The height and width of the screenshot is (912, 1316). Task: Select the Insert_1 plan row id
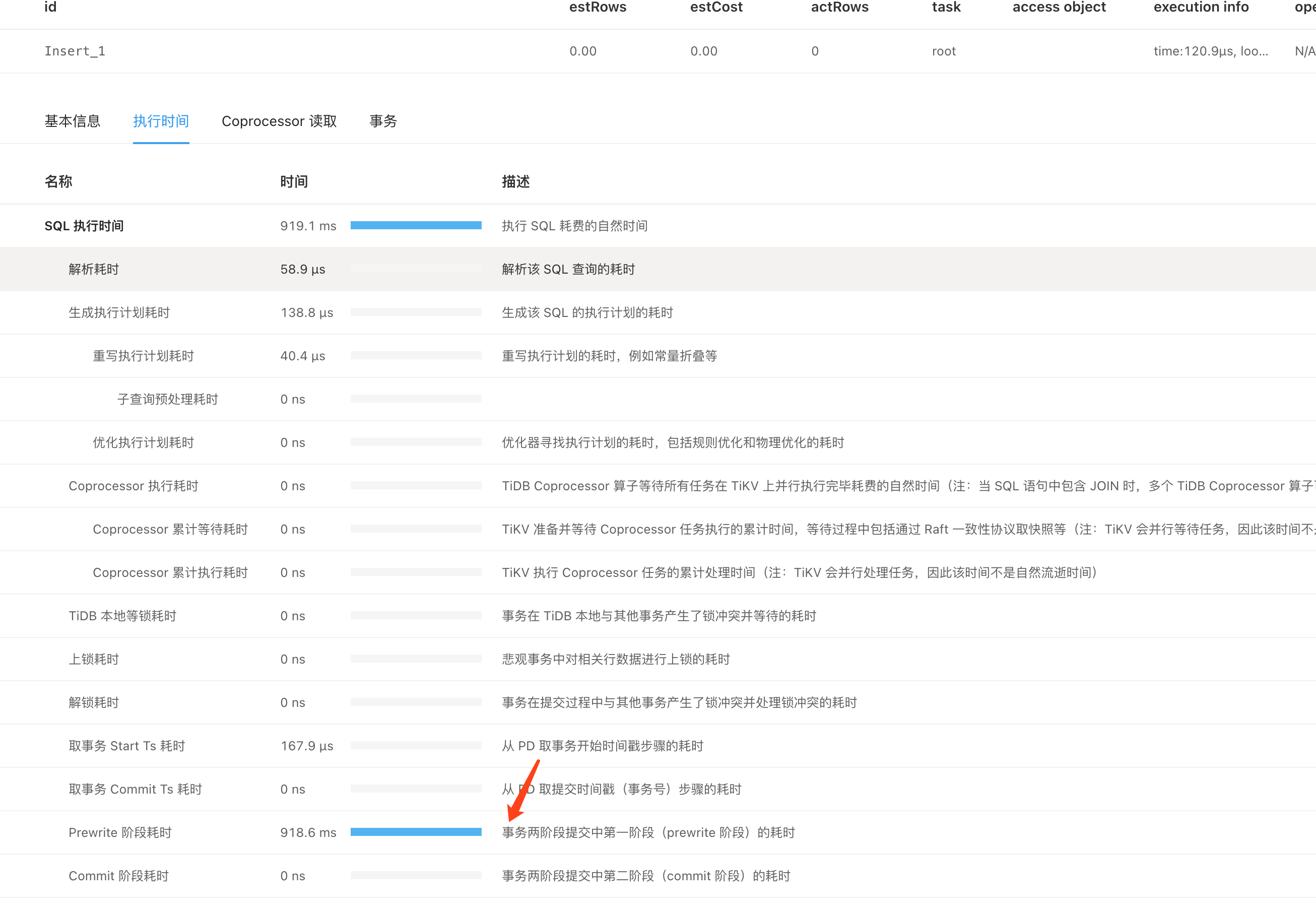click(75, 51)
